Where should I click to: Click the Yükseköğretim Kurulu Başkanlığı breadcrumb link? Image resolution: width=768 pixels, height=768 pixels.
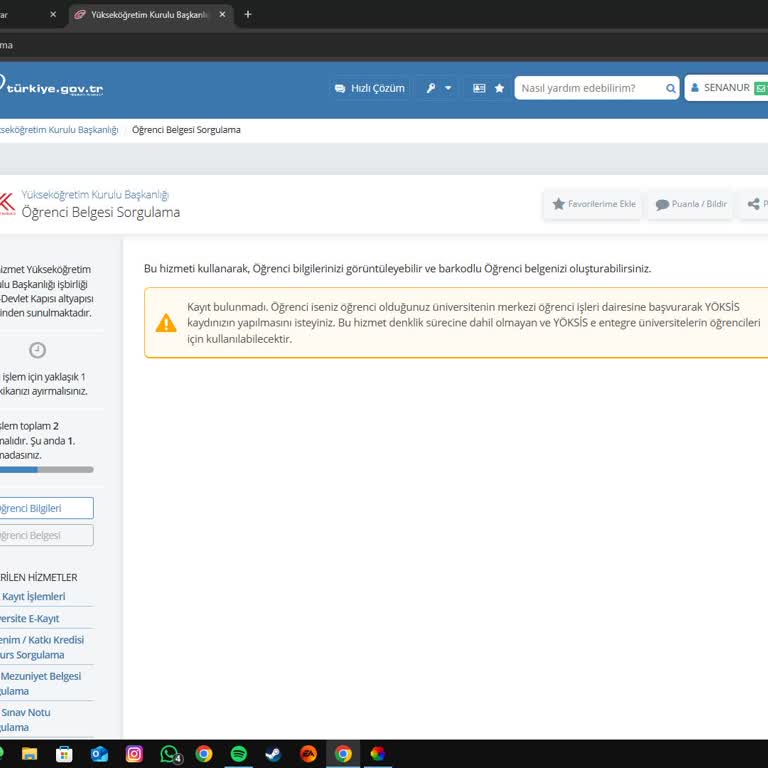(58, 130)
